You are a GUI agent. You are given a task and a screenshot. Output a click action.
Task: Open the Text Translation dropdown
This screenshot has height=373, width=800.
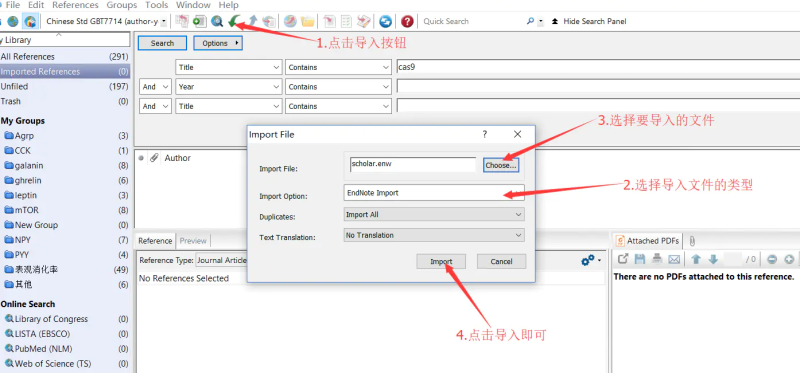(434, 235)
